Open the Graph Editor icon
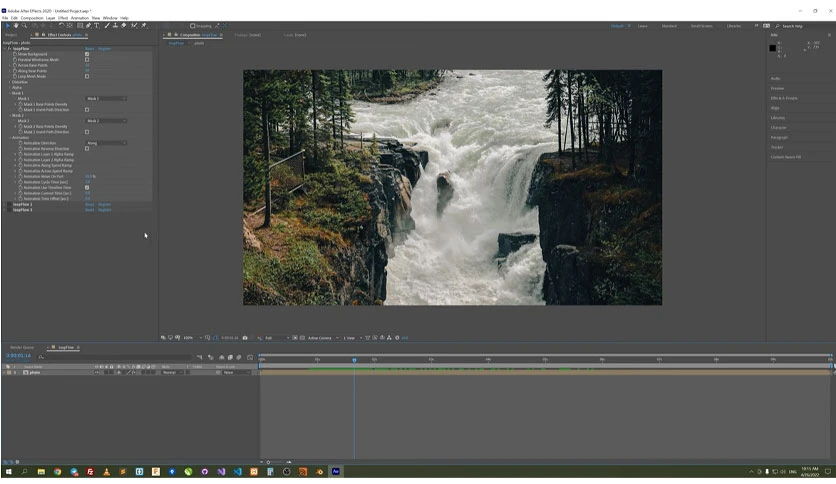Screen dimensions: 836x484 (250, 357)
